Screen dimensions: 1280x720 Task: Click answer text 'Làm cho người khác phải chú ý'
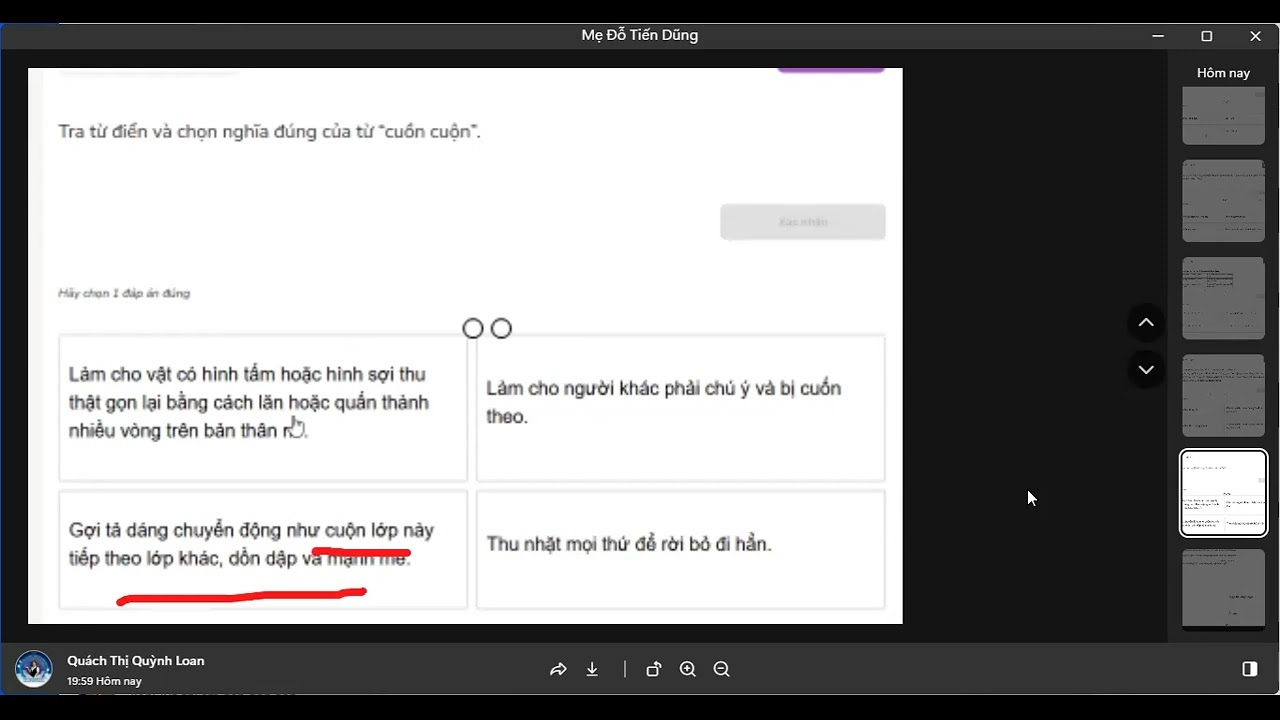coord(664,402)
